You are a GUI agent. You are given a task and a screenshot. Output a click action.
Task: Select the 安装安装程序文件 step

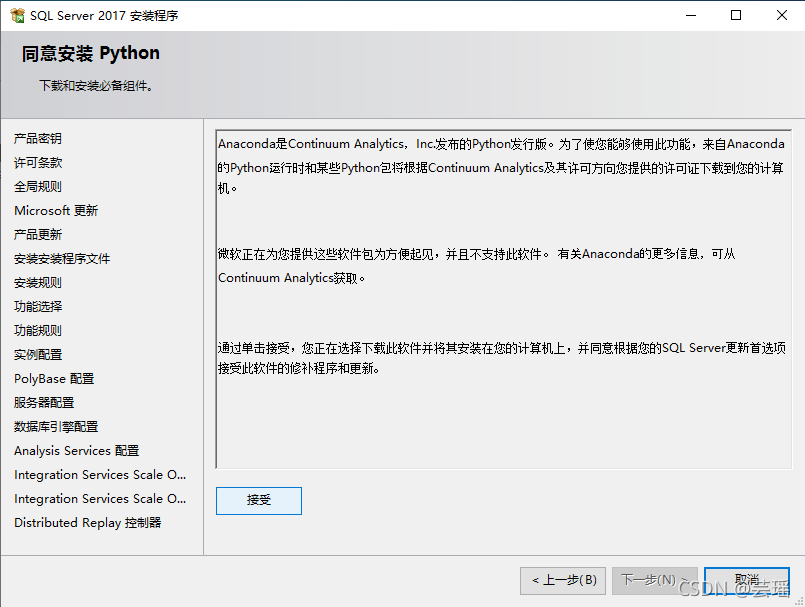click(62, 258)
